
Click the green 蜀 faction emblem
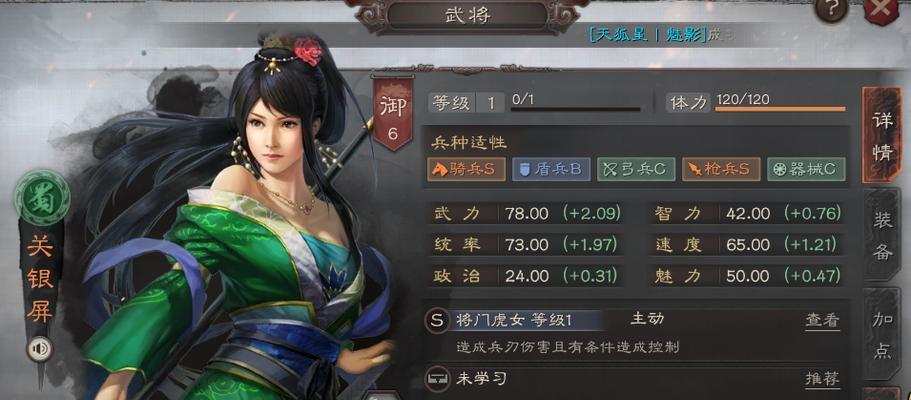point(42,199)
